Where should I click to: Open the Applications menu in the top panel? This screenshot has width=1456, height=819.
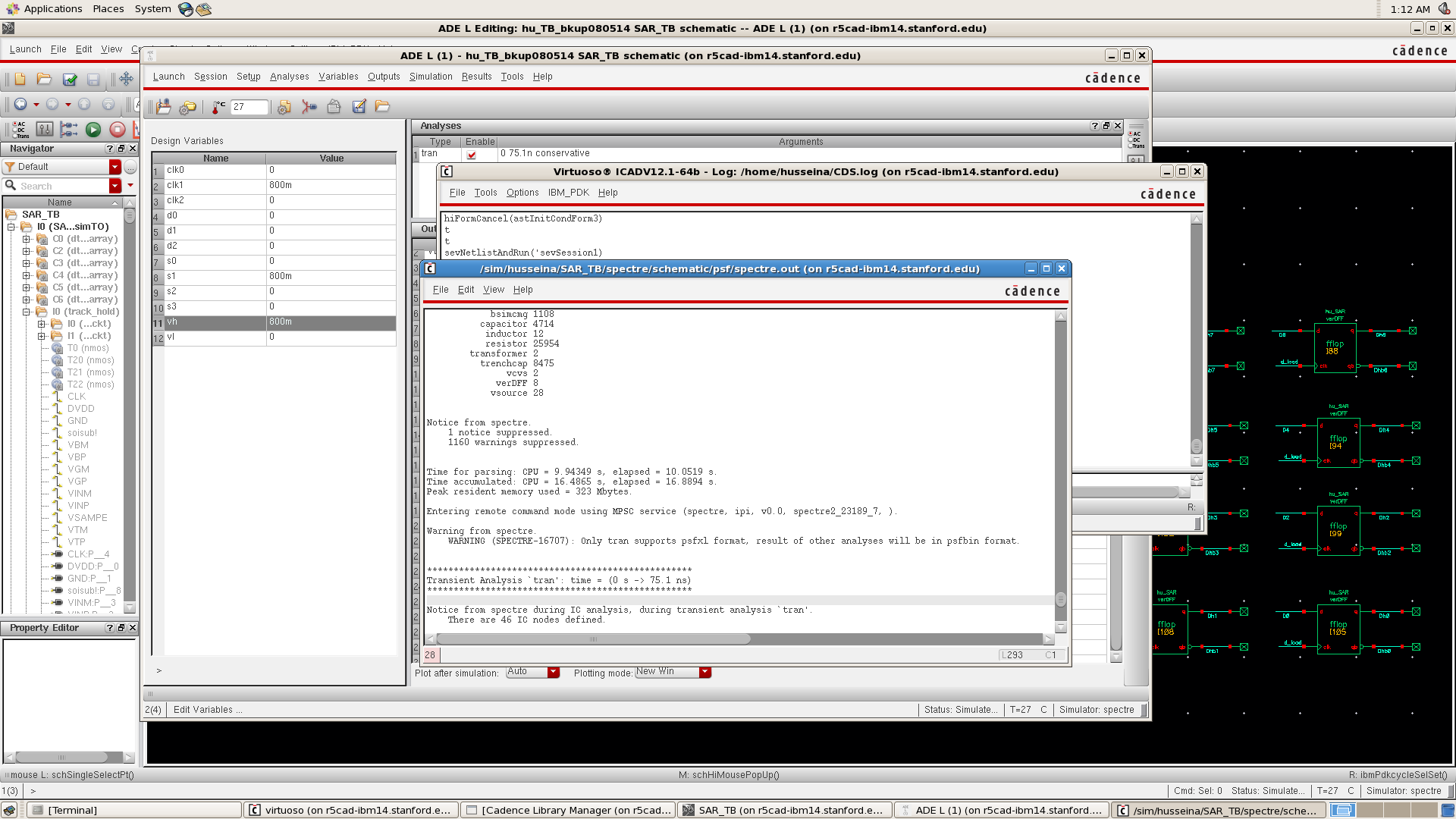click(52, 9)
